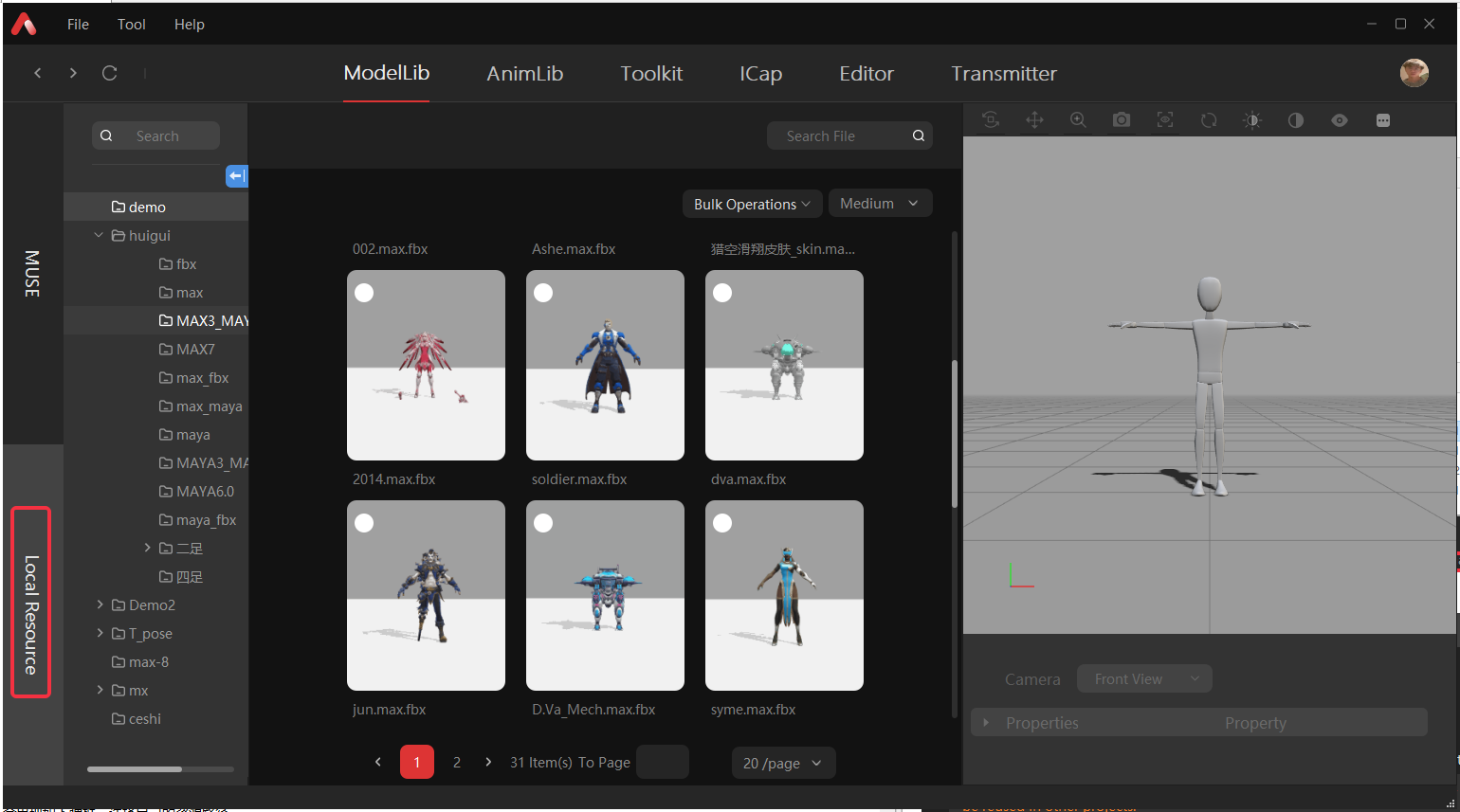Open the Front View camera dropdown
The width and height of the screenshot is (1460, 812).
click(x=1144, y=678)
